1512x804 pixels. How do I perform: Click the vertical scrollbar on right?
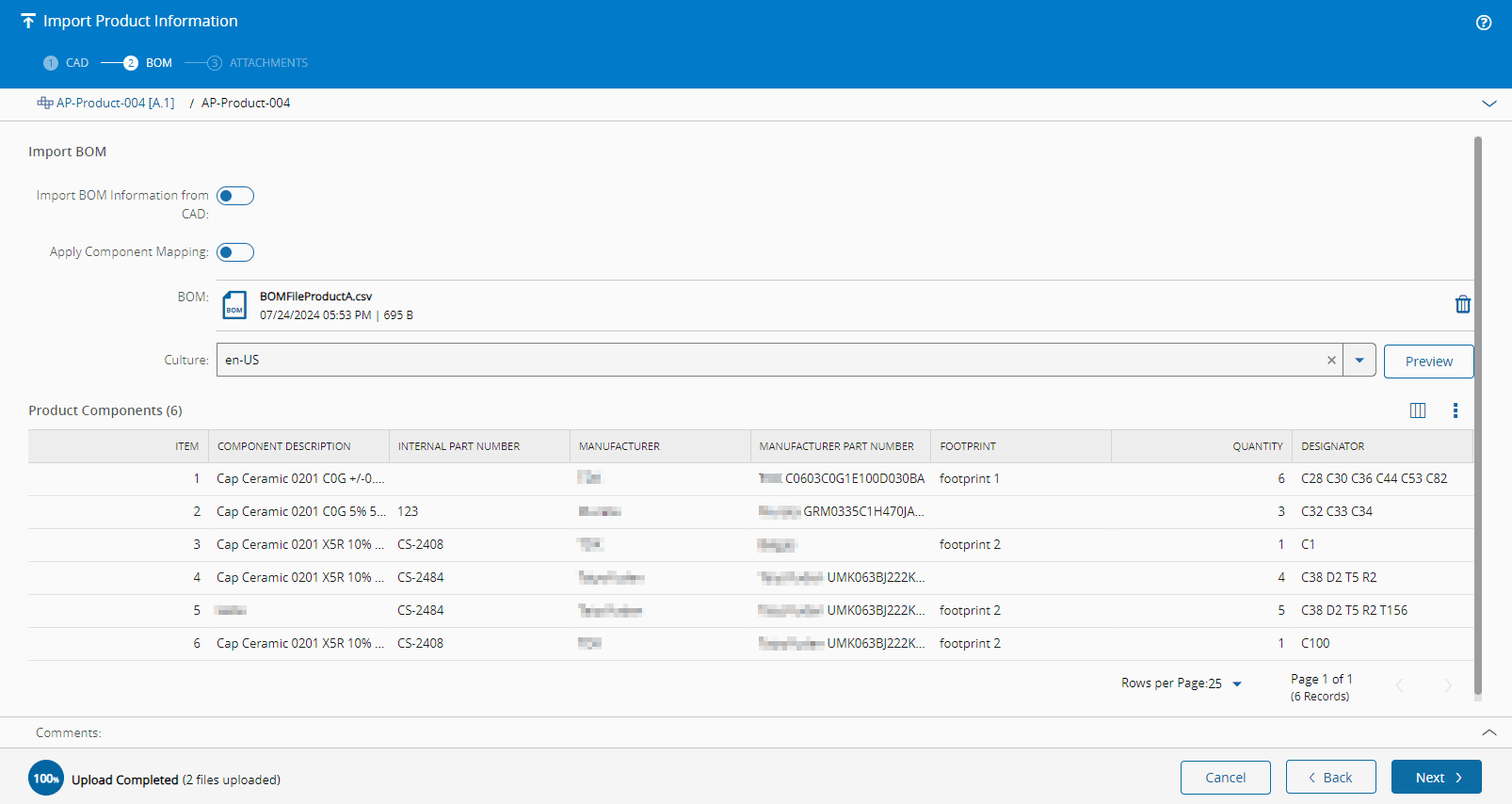click(1477, 414)
